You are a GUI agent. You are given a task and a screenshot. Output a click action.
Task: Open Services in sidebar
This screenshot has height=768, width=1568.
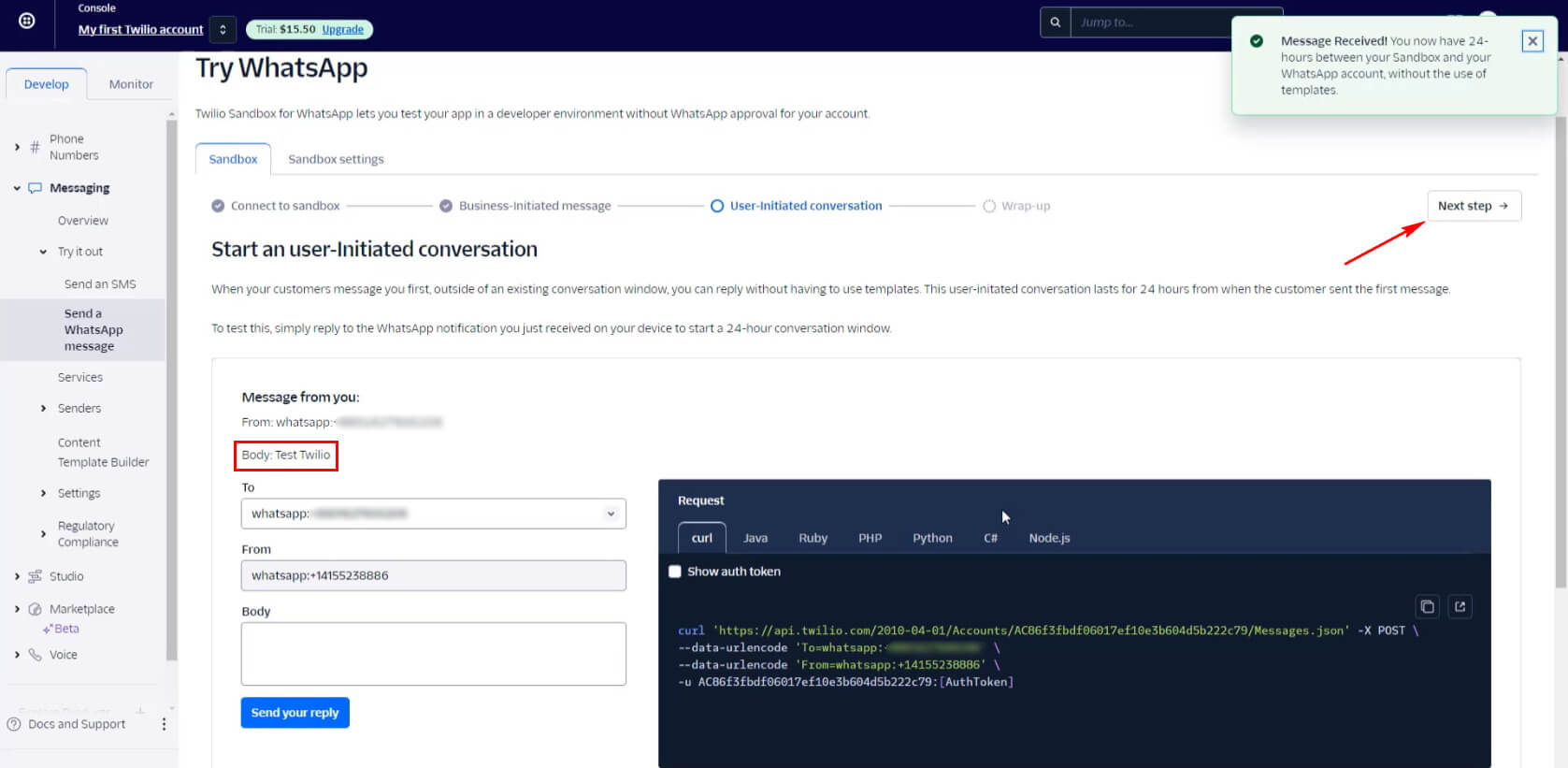click(80, 378)
